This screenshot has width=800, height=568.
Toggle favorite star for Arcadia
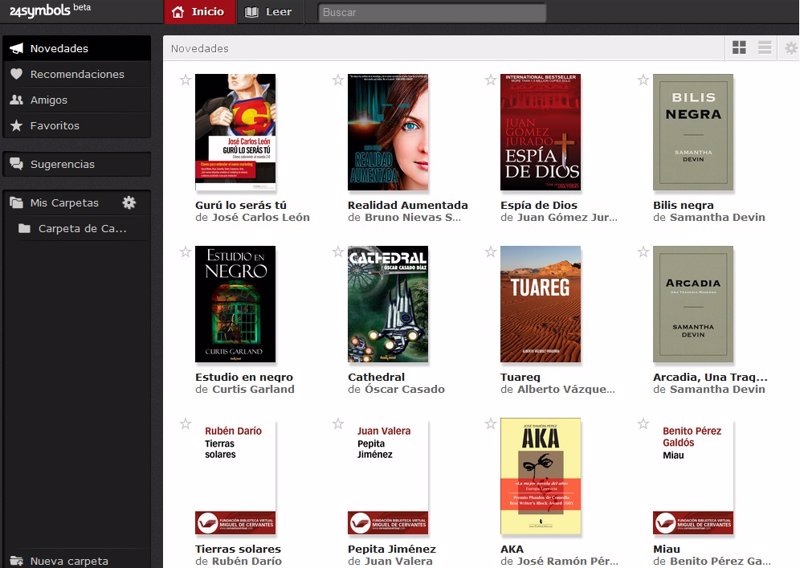tap(643, 252)
